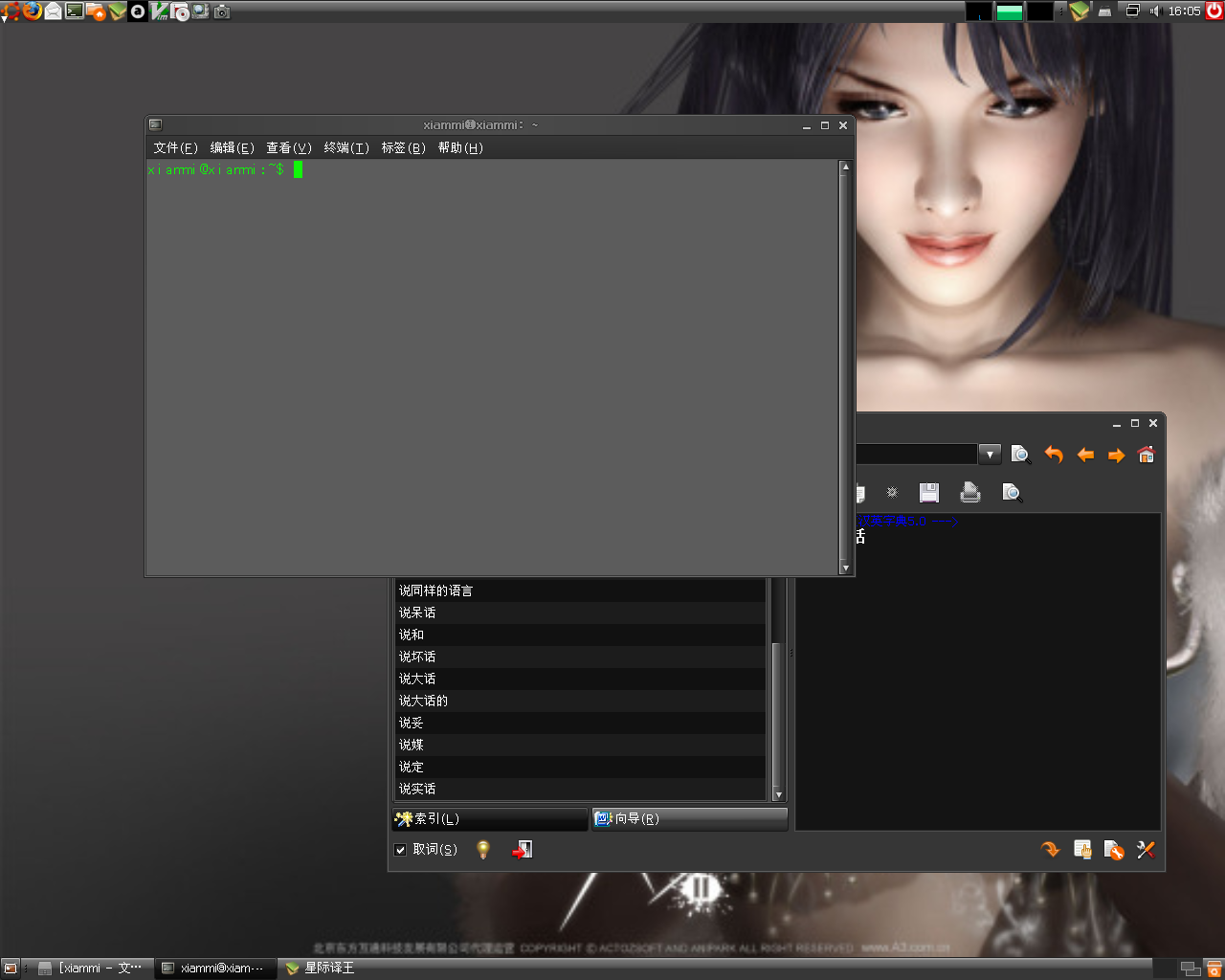Toggle the 取词(S) checkbox

(x=401, y=850)
